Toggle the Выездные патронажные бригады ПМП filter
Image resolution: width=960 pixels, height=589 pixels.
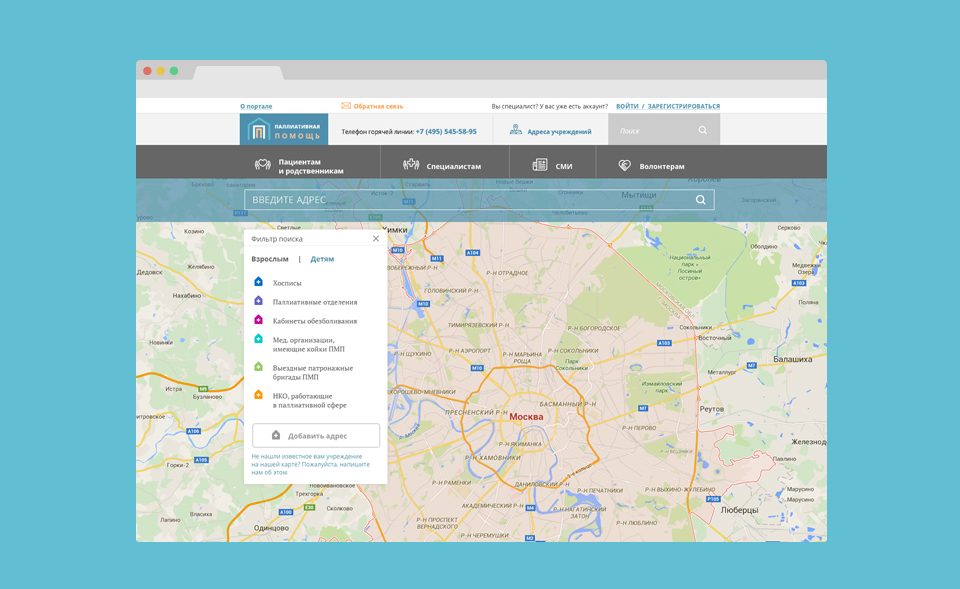pos(312,372)
